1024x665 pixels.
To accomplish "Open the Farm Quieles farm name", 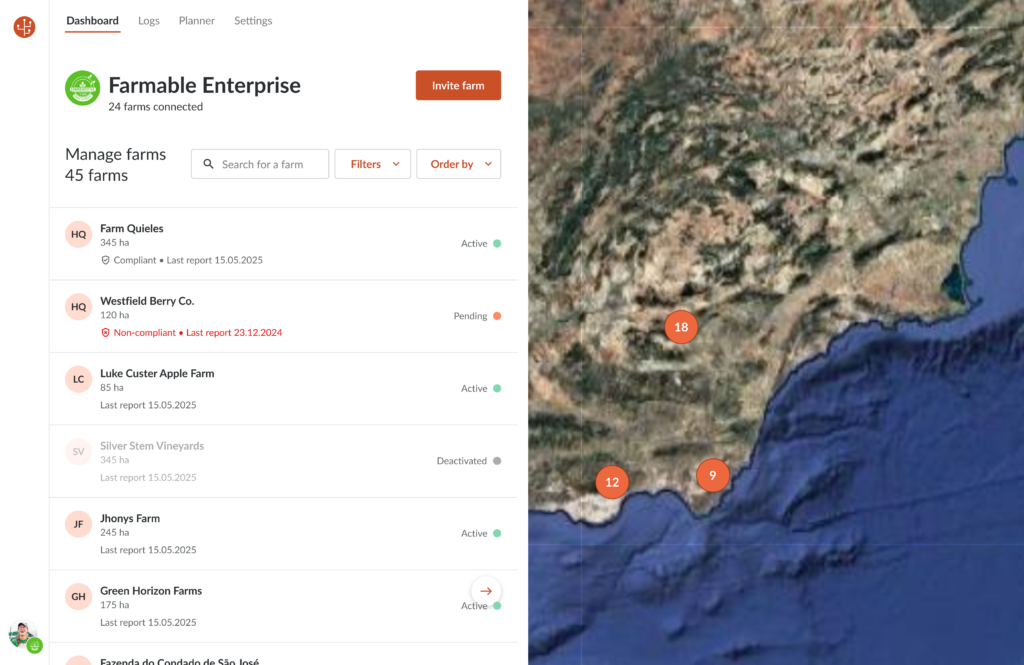I will point(131,229).
